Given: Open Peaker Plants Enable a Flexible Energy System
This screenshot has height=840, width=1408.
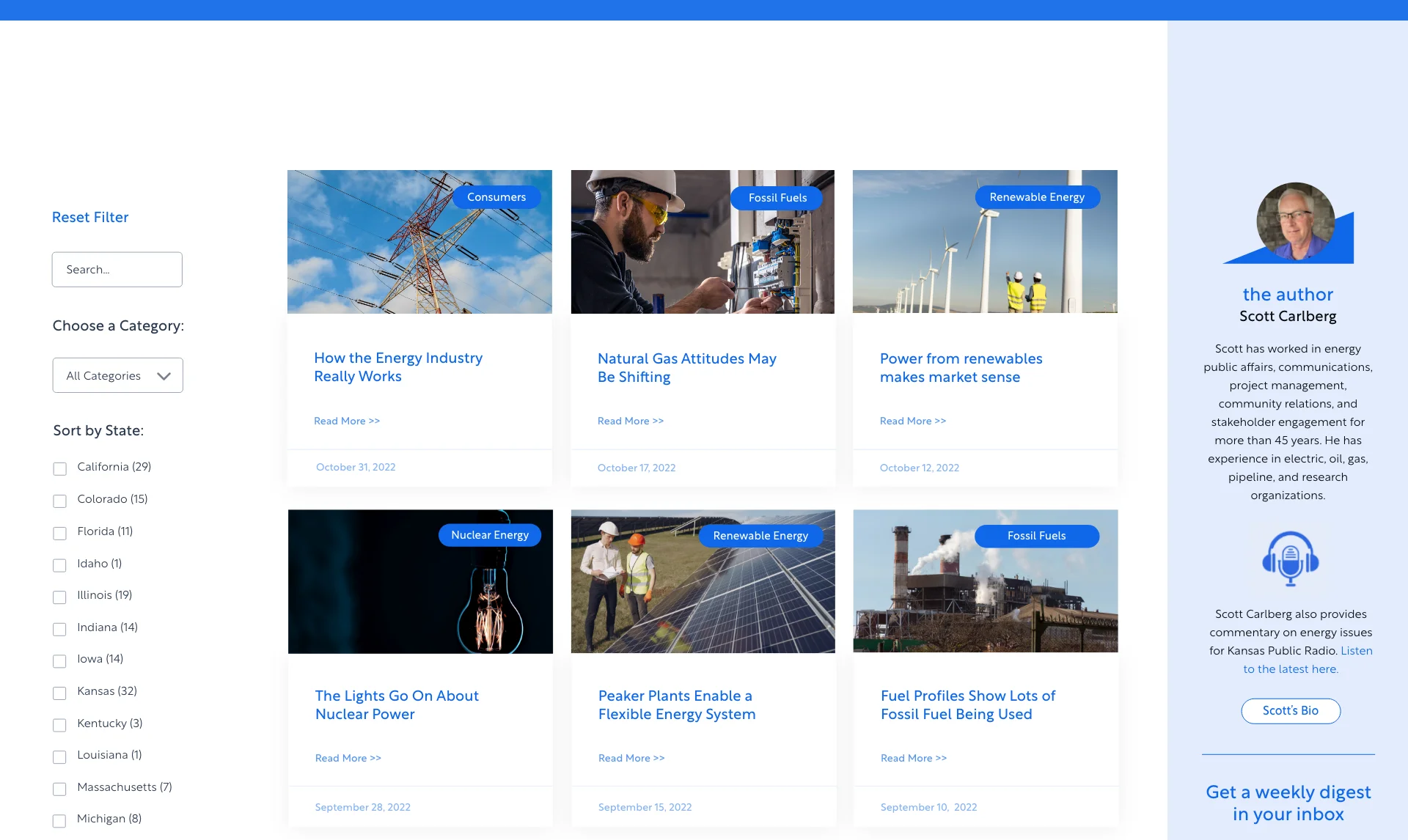Looking at the screenshot, I should [x=677, y=705].
